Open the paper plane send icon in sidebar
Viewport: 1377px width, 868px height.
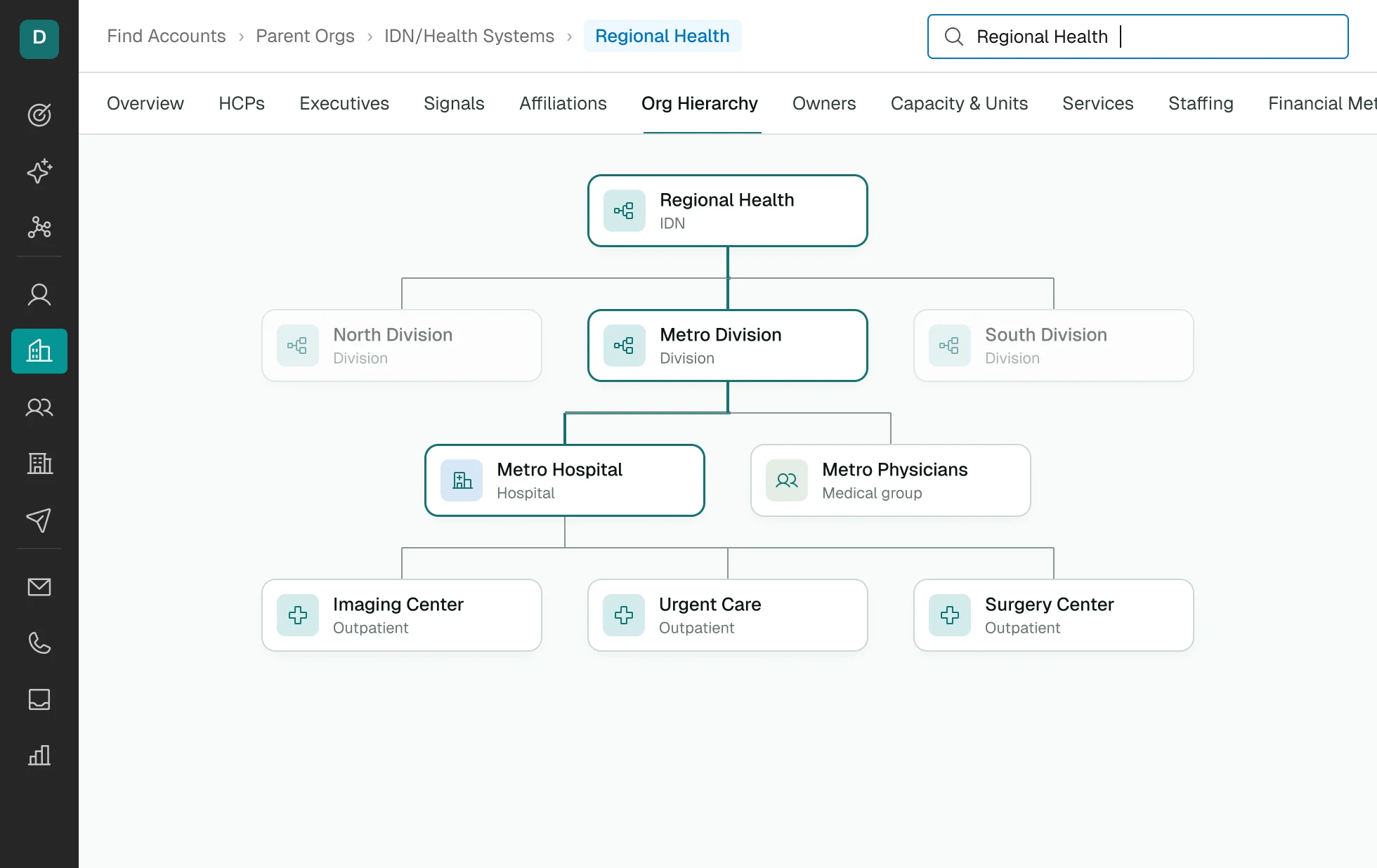(39, 520)
